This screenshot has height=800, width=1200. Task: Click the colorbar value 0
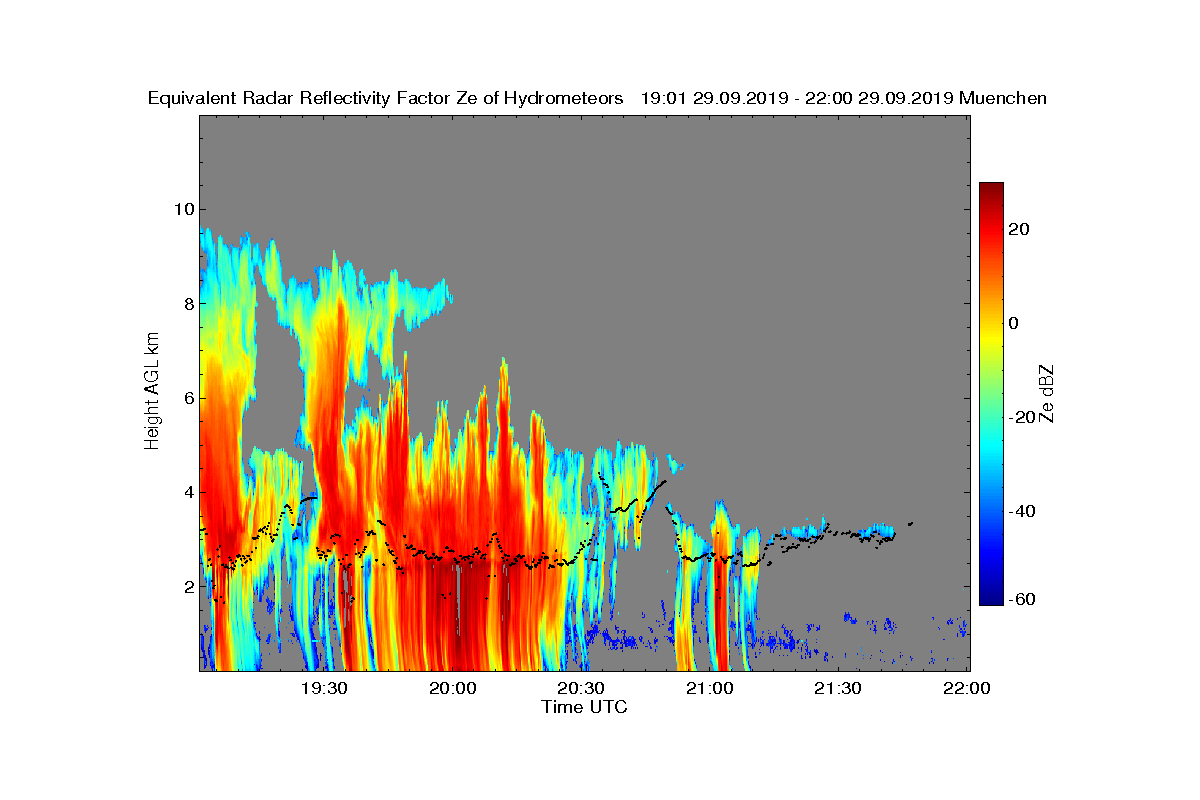tap(1014, 323)
